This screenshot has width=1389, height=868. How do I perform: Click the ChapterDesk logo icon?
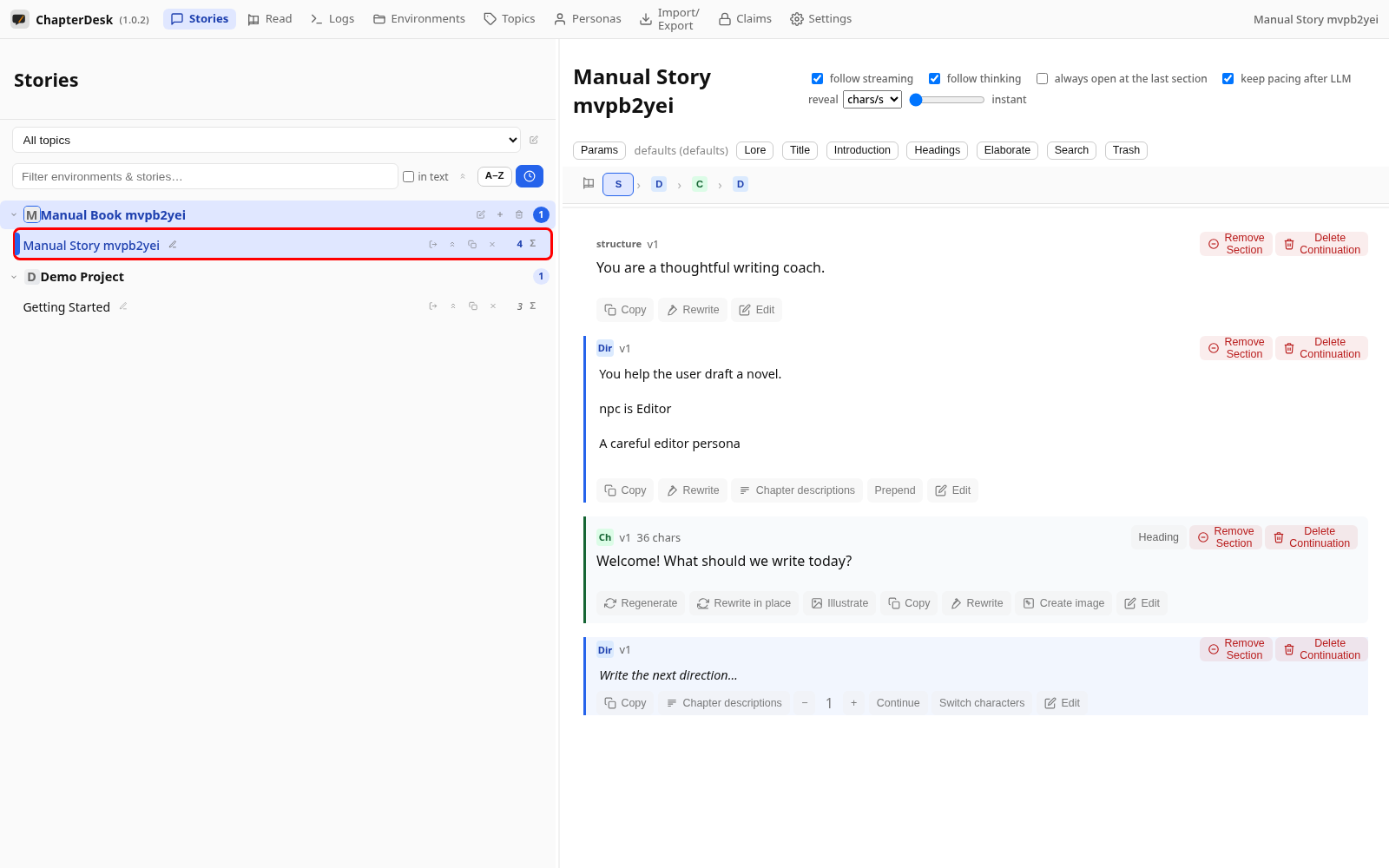click(19, 19)
